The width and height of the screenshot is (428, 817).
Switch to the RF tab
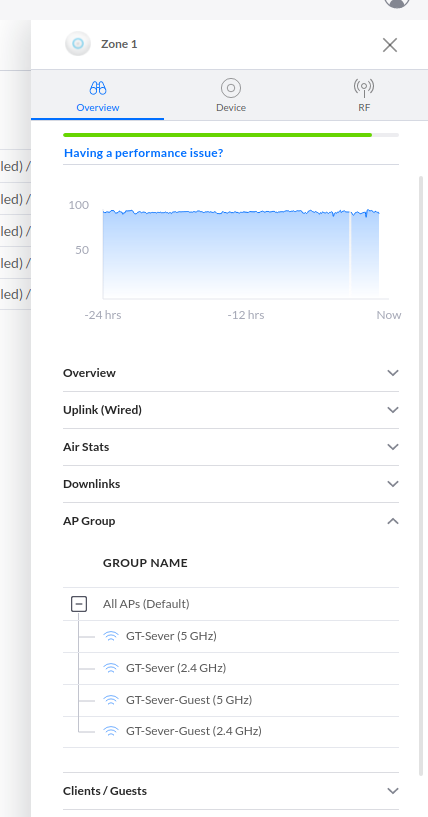point(363,95)
